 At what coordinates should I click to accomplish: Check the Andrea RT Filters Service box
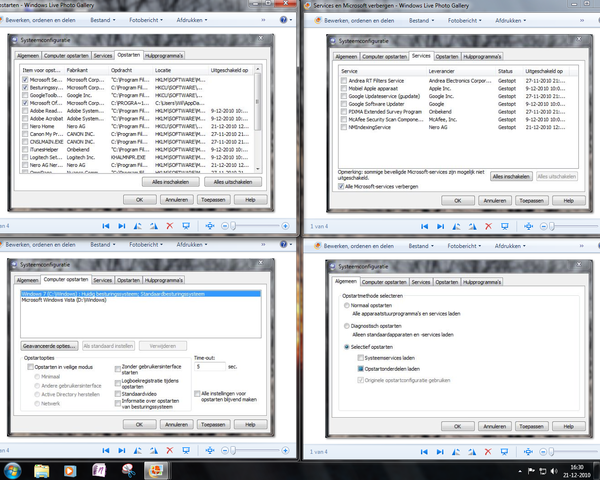pyautogui.click(x=344, y=81)
